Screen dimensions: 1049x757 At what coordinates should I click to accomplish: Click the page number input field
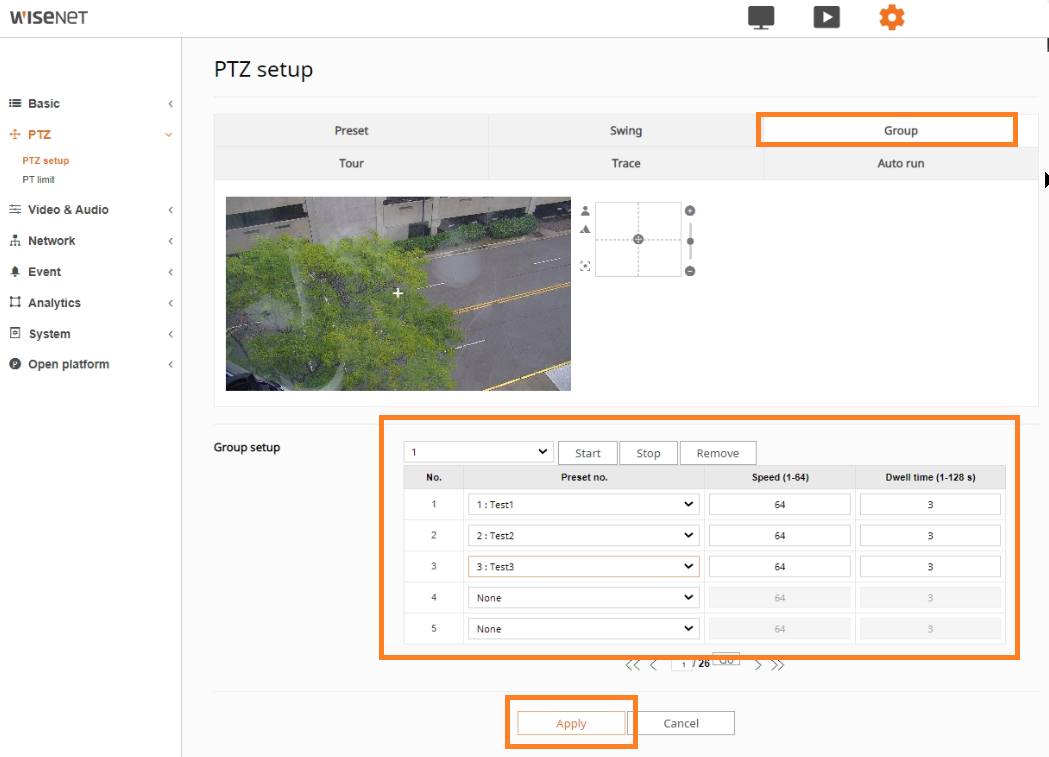click(x=682, y=664)
